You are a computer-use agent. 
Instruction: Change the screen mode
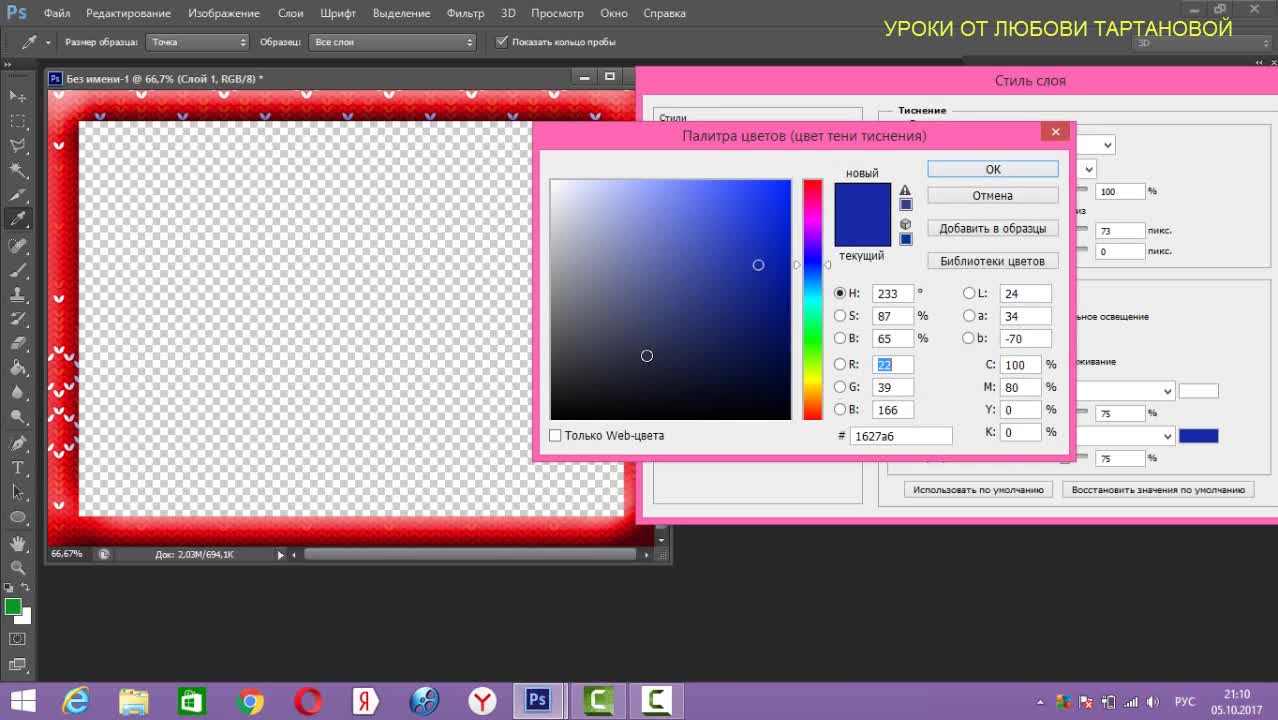pyautogui.click(x=18, y=665)
